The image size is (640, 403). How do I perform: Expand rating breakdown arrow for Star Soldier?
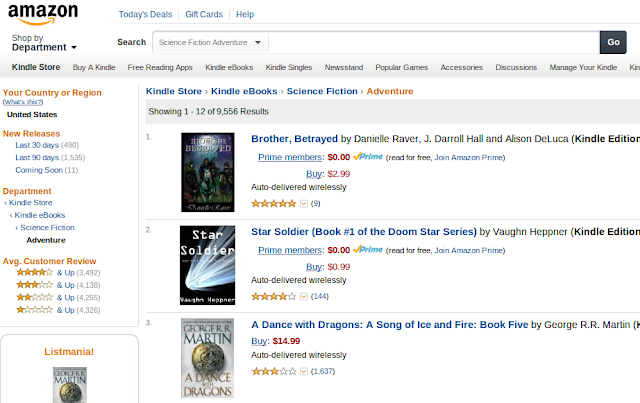(304, 296)
